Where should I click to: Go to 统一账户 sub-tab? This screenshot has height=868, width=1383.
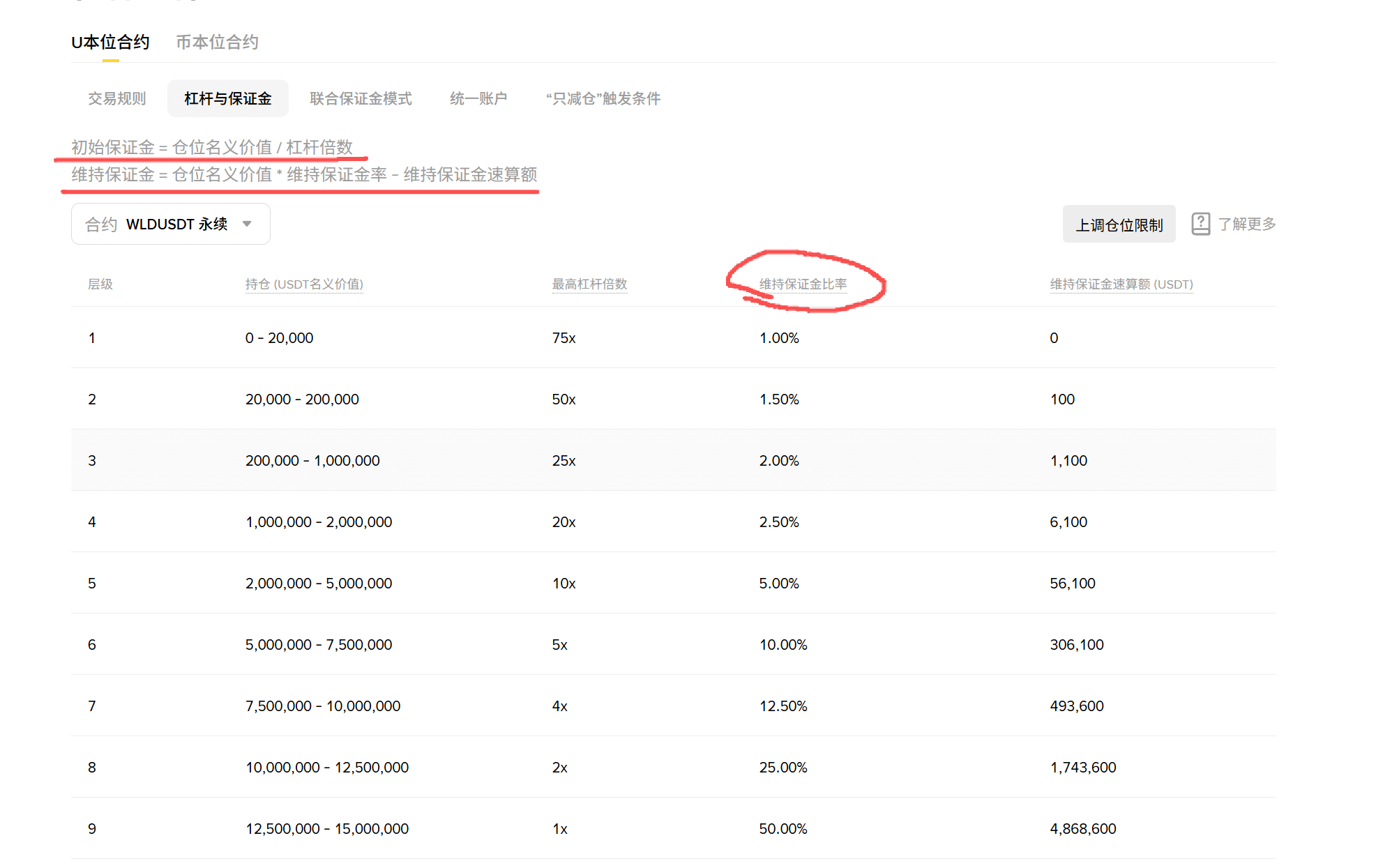(478, 98)
